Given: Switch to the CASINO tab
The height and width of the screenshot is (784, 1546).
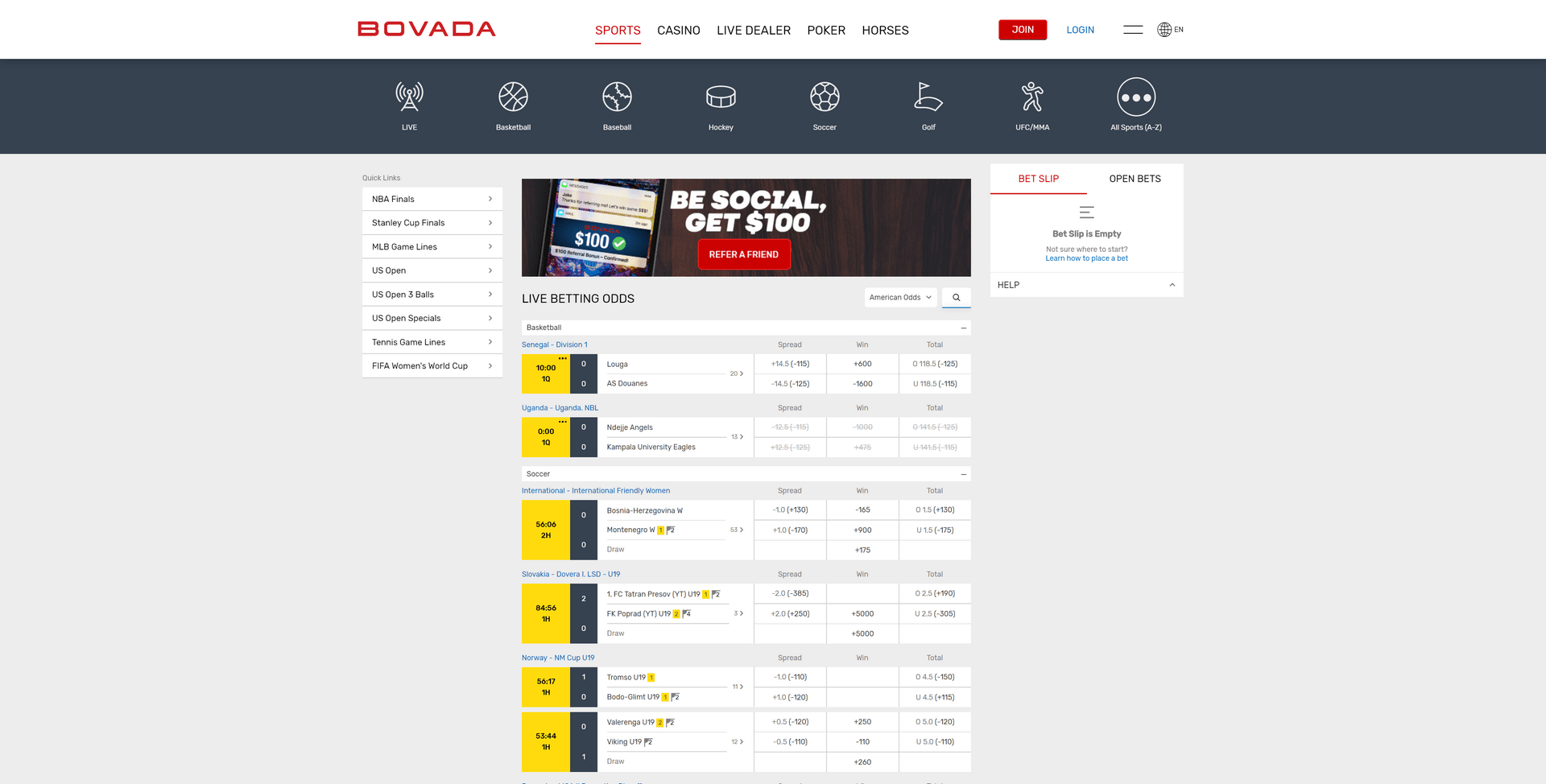Looking at the screenshot, I should pos(679,31).
